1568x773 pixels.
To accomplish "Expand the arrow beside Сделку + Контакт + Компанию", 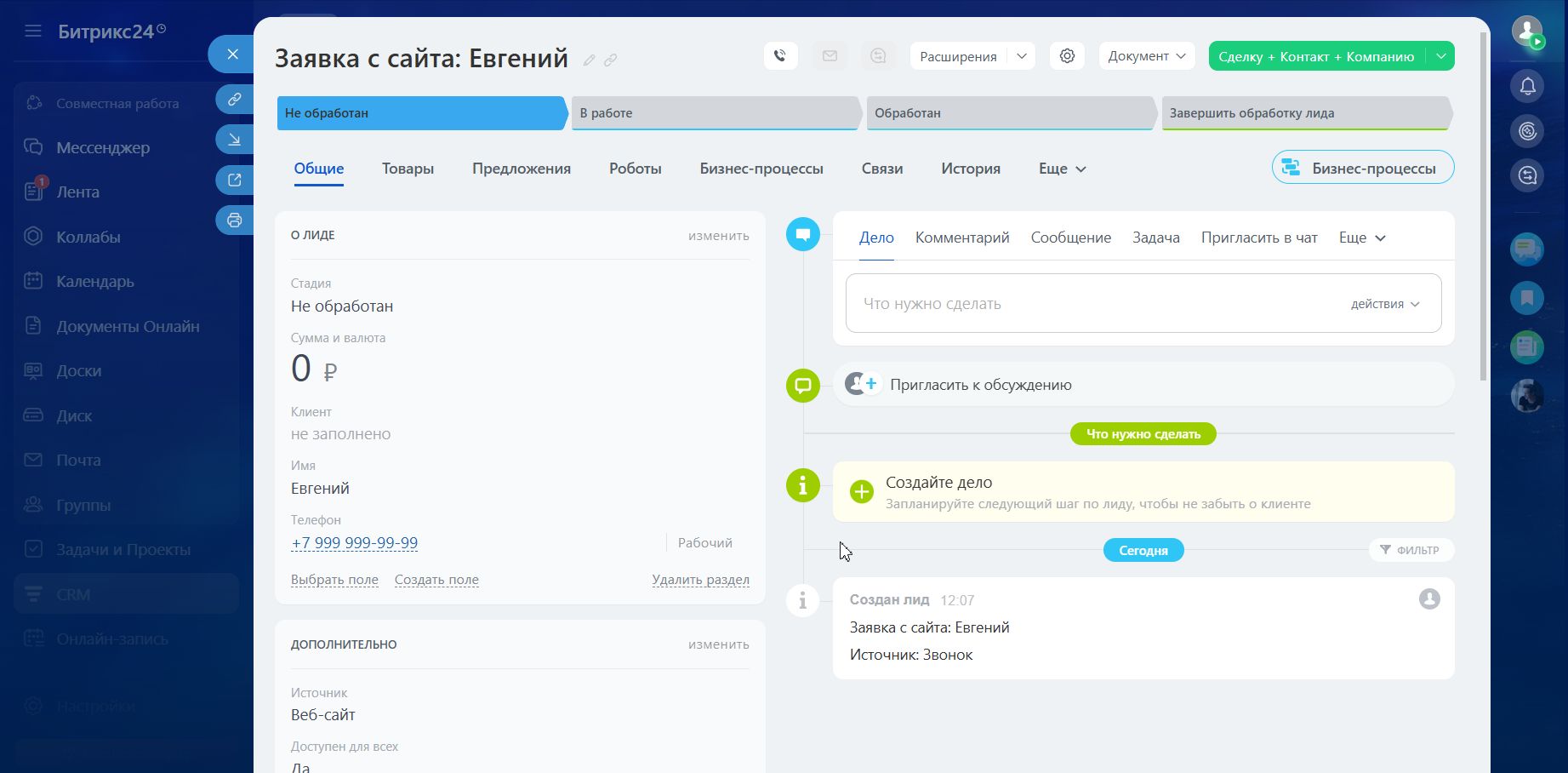I will pyautogui.click(x=1440, y=56).
